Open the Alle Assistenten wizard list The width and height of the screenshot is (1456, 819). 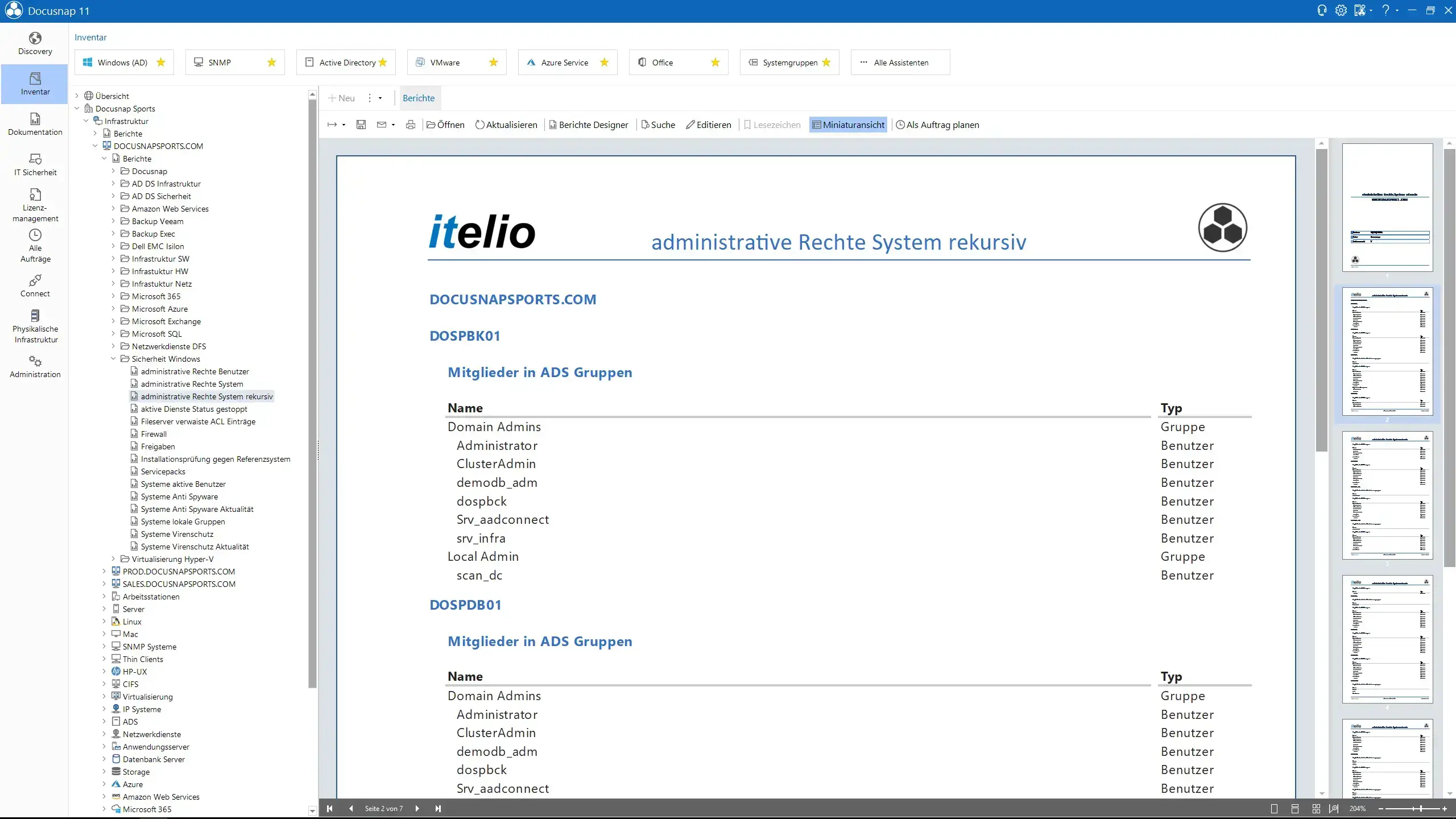point(900,63)
